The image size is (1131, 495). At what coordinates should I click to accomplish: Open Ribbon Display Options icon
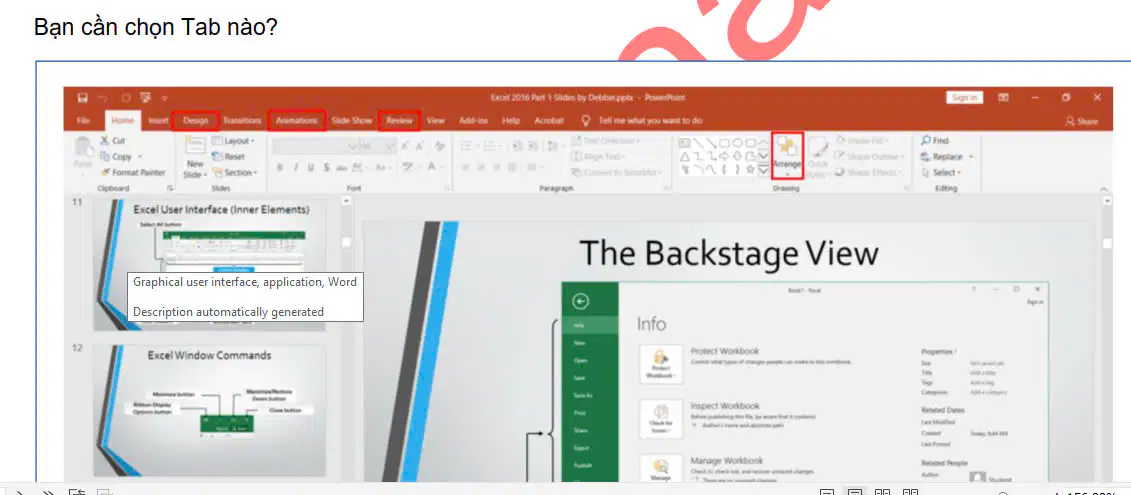(x=1003, y=97)
